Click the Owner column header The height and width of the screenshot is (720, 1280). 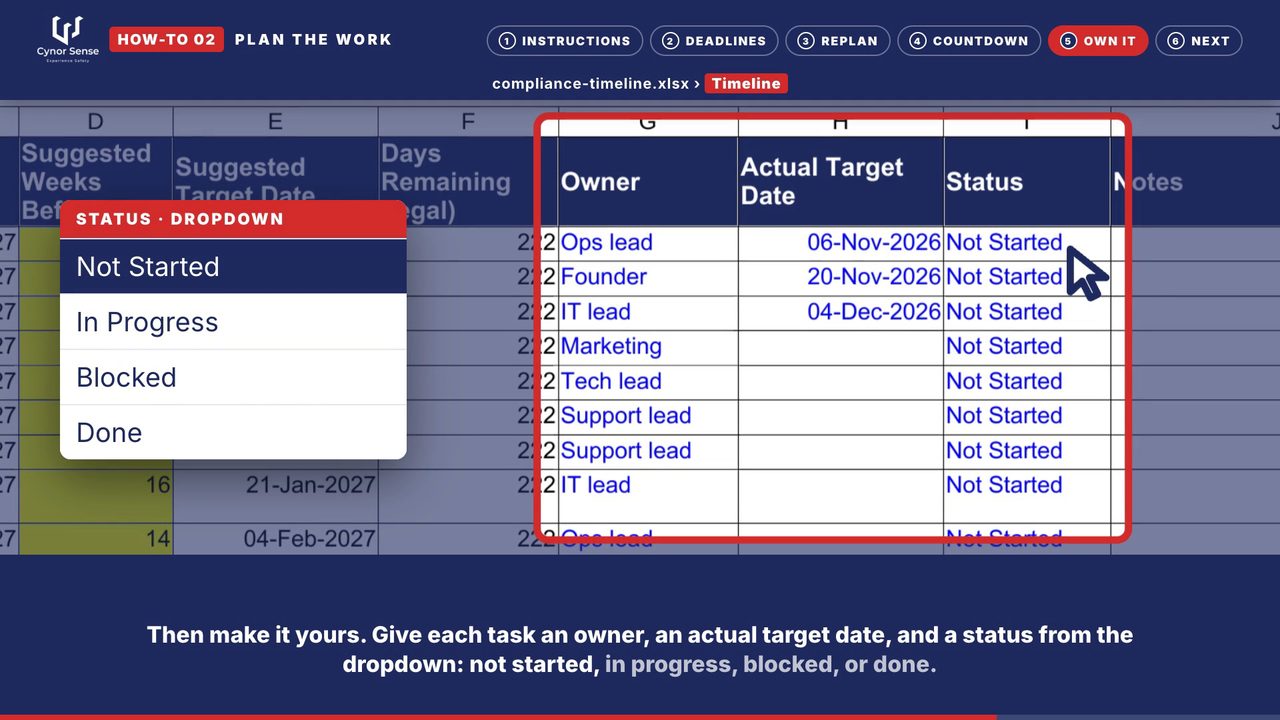[x=648, y=181]
